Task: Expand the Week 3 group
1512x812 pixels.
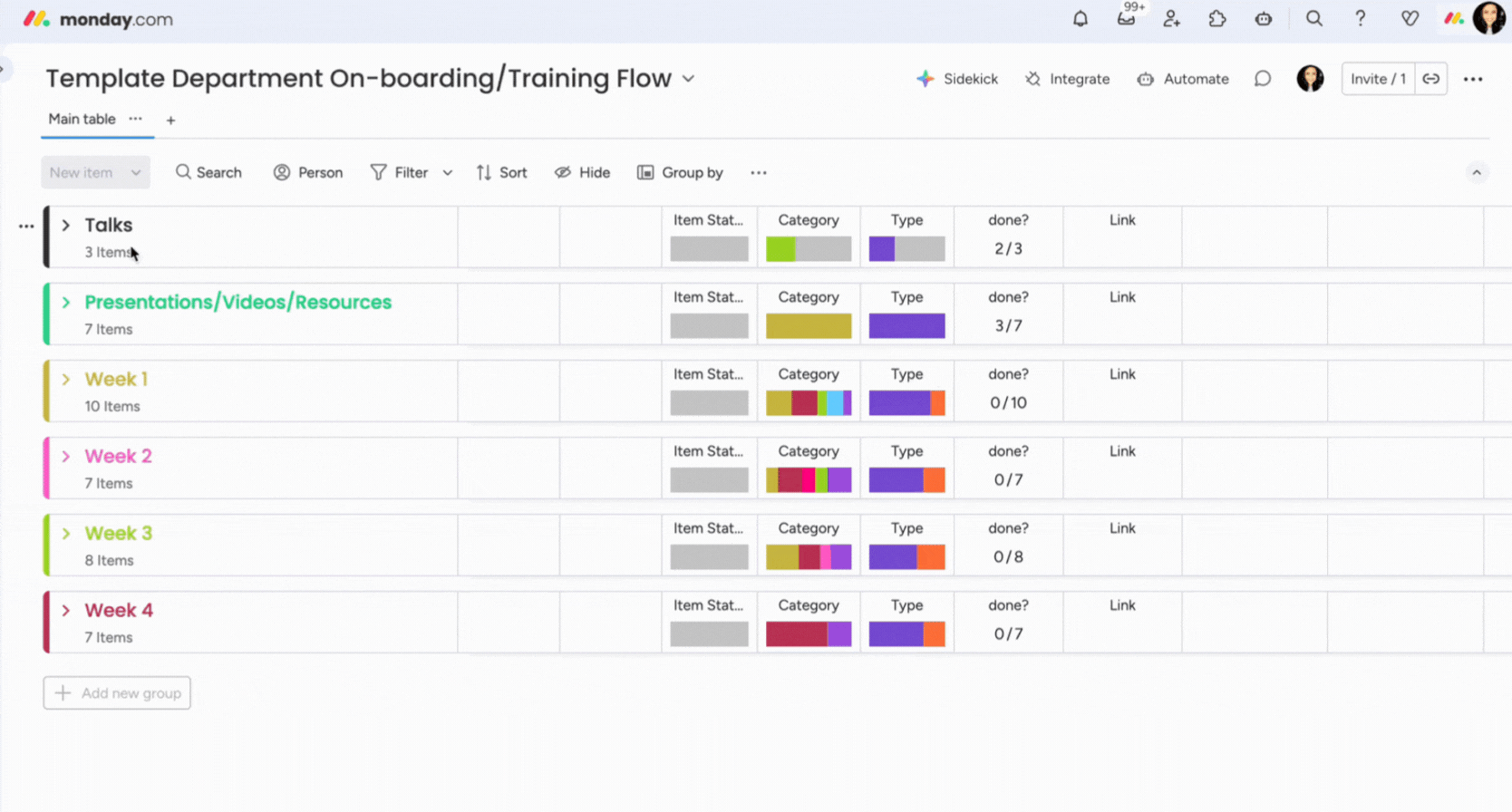Action: [x=66, y=533]
